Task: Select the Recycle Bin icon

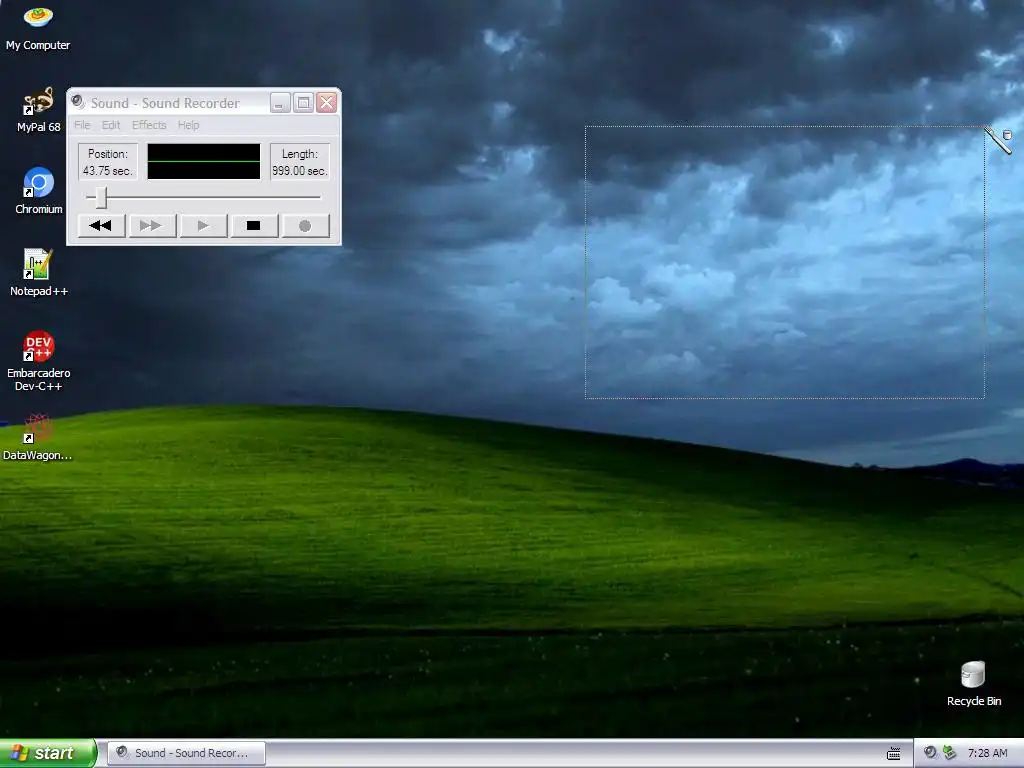Action: tap(974, 684)
